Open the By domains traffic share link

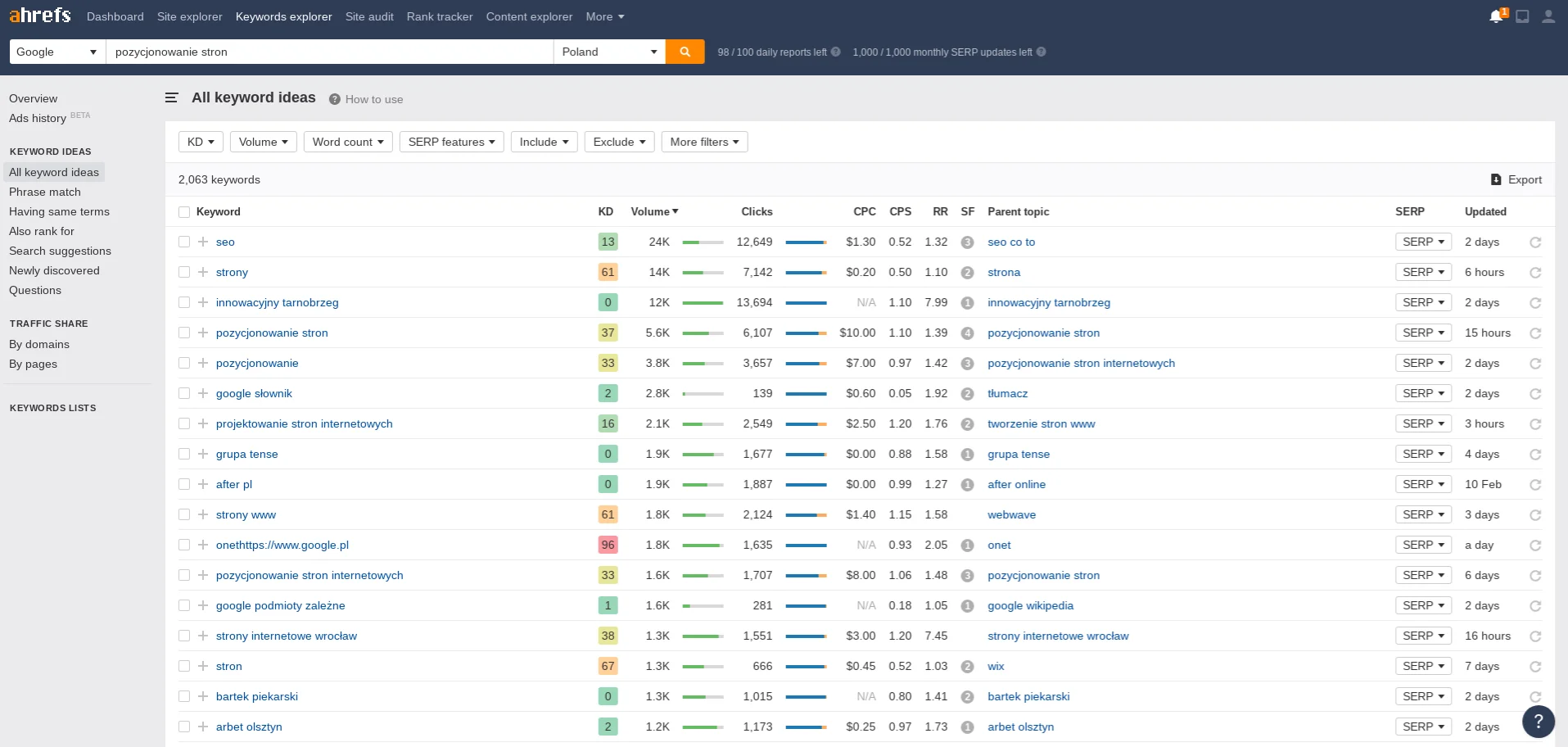39,344
